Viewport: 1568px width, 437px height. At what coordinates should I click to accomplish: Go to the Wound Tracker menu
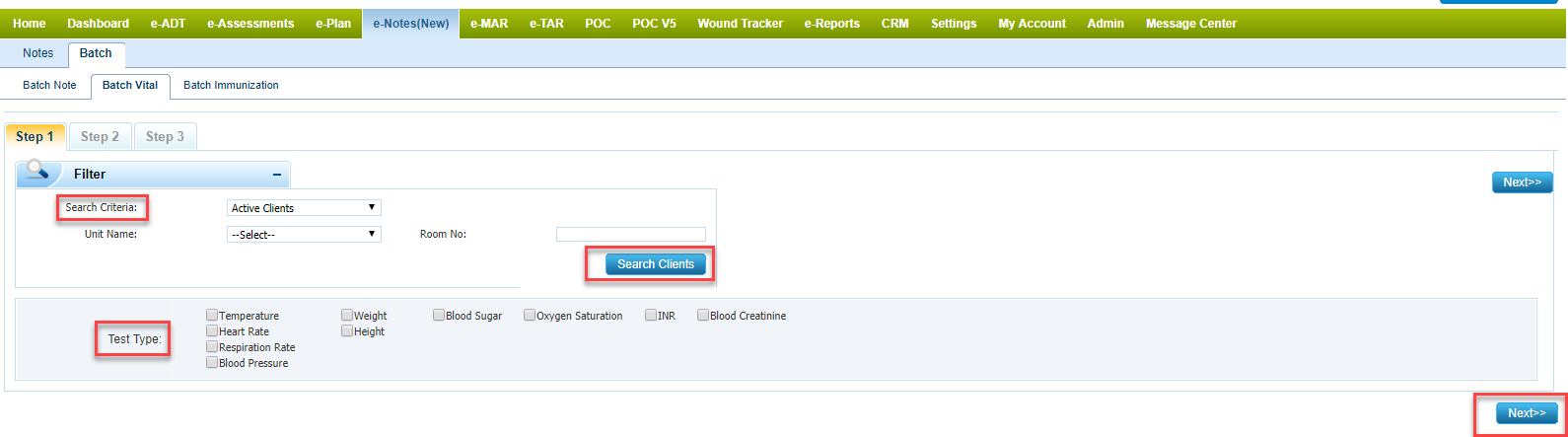coord(740,24)
